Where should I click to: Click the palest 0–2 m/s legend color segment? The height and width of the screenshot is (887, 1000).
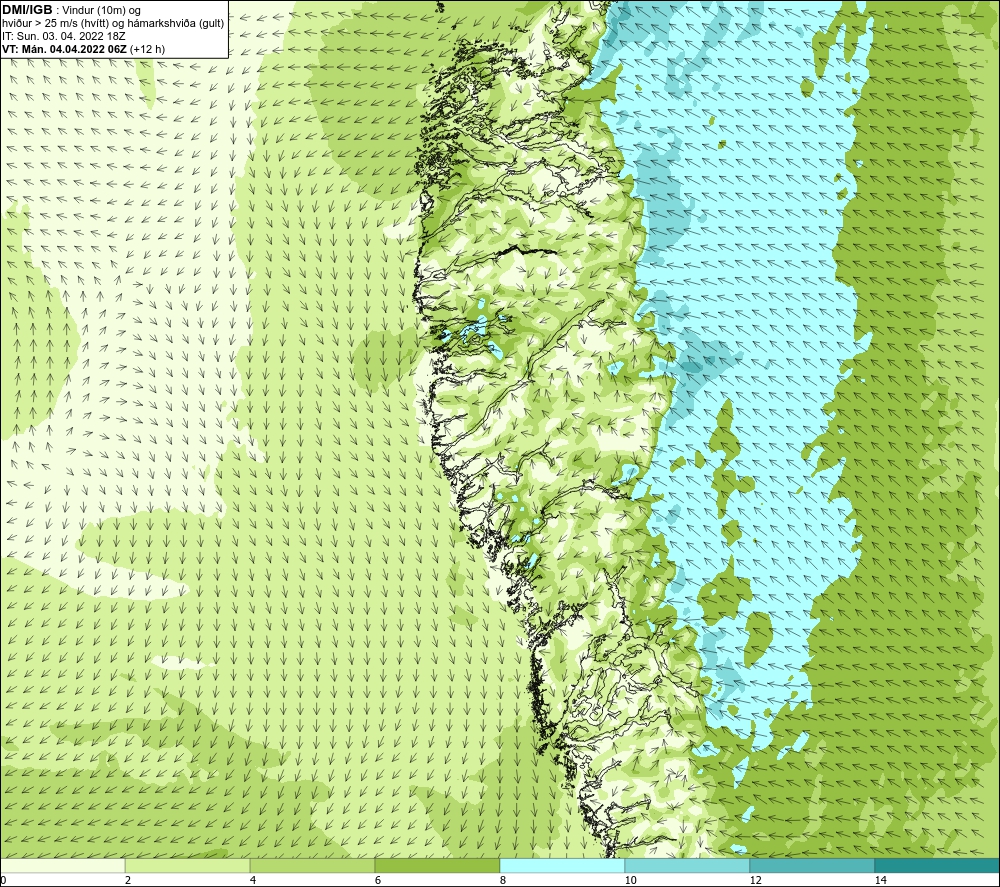[62, 866]
